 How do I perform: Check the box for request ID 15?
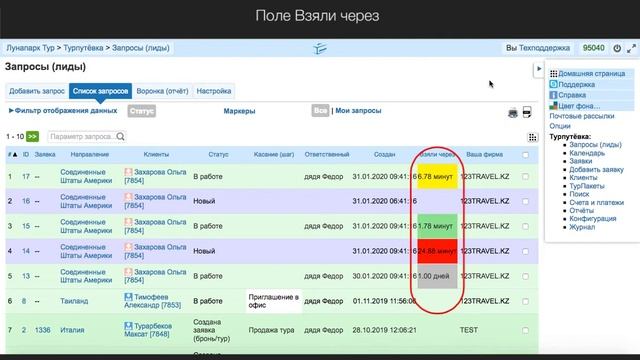pyautogui.click(x=525, y=226)
